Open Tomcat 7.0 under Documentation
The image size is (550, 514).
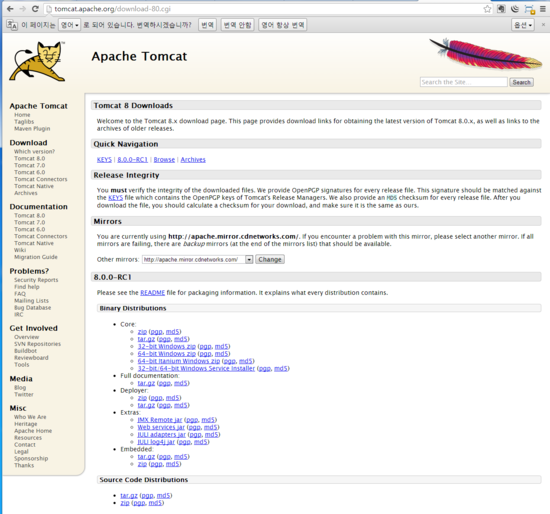click(30, 222)
